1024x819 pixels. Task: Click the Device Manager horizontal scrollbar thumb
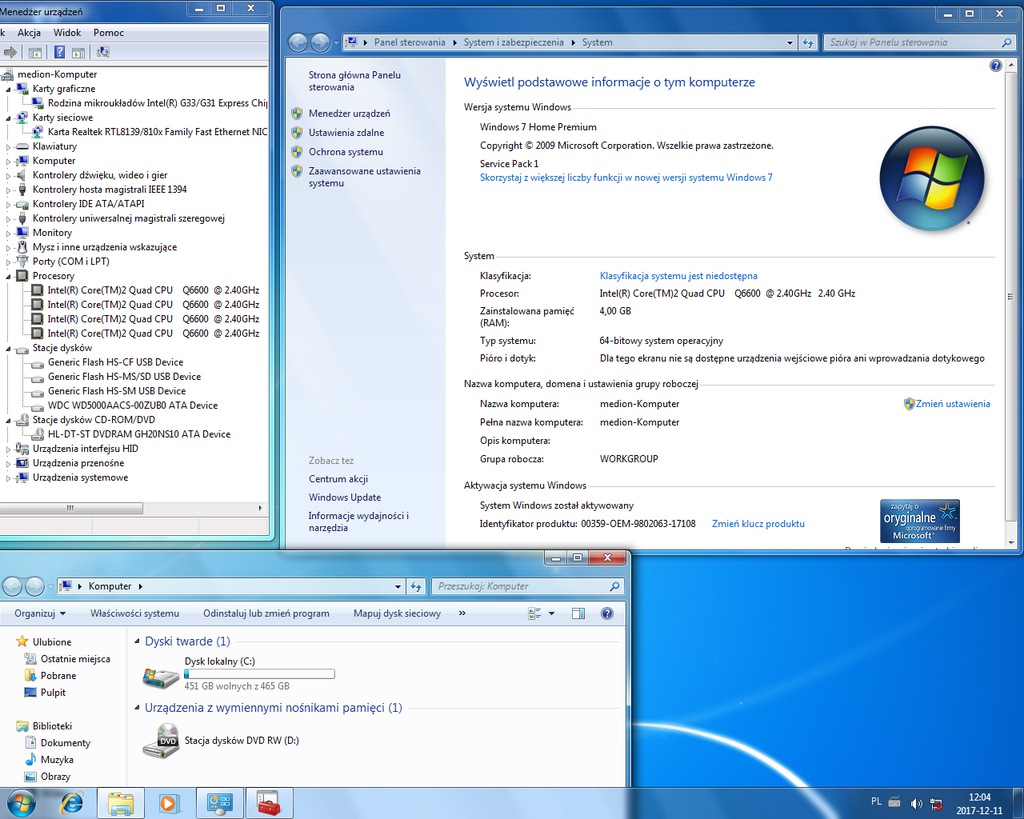[x=71, y=508]
